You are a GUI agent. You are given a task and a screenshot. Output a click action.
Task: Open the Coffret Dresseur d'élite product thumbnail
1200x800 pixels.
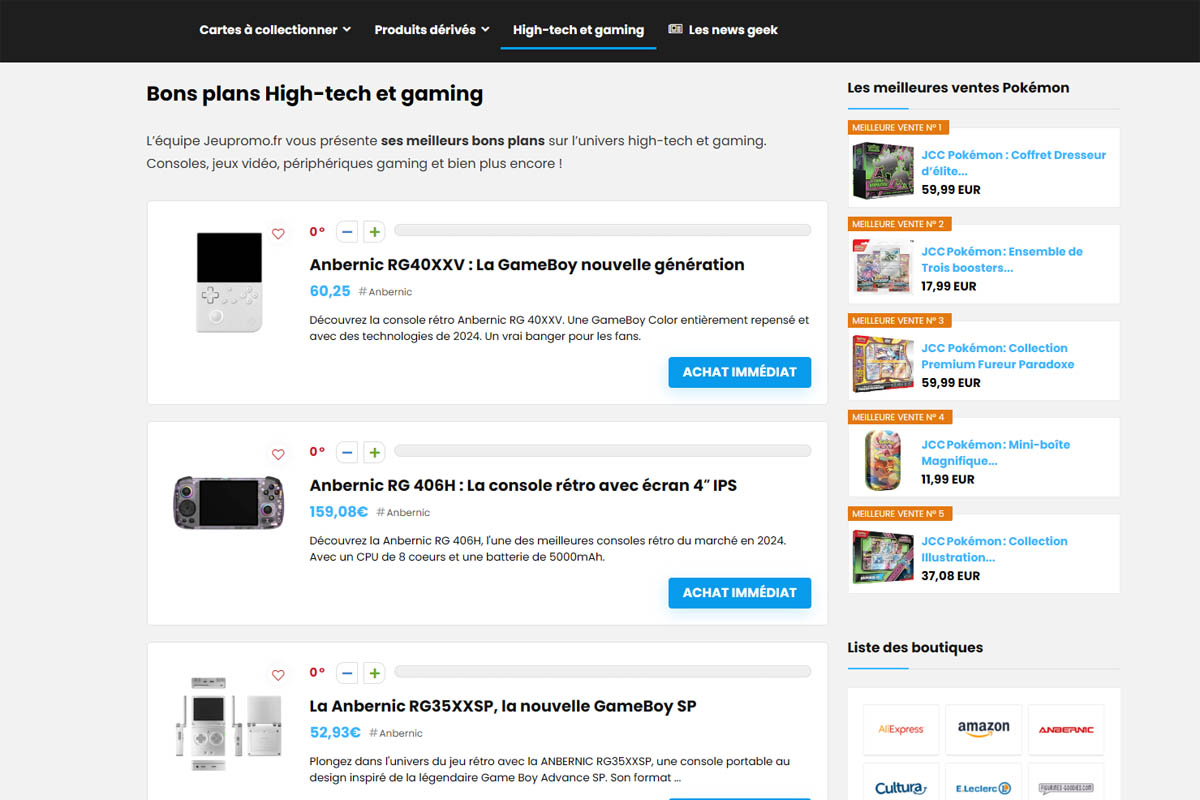tap(883, 171)
